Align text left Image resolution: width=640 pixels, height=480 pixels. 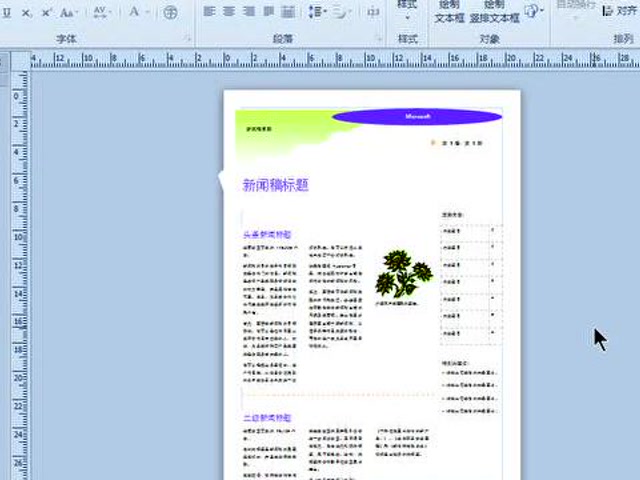pos(209,12)
